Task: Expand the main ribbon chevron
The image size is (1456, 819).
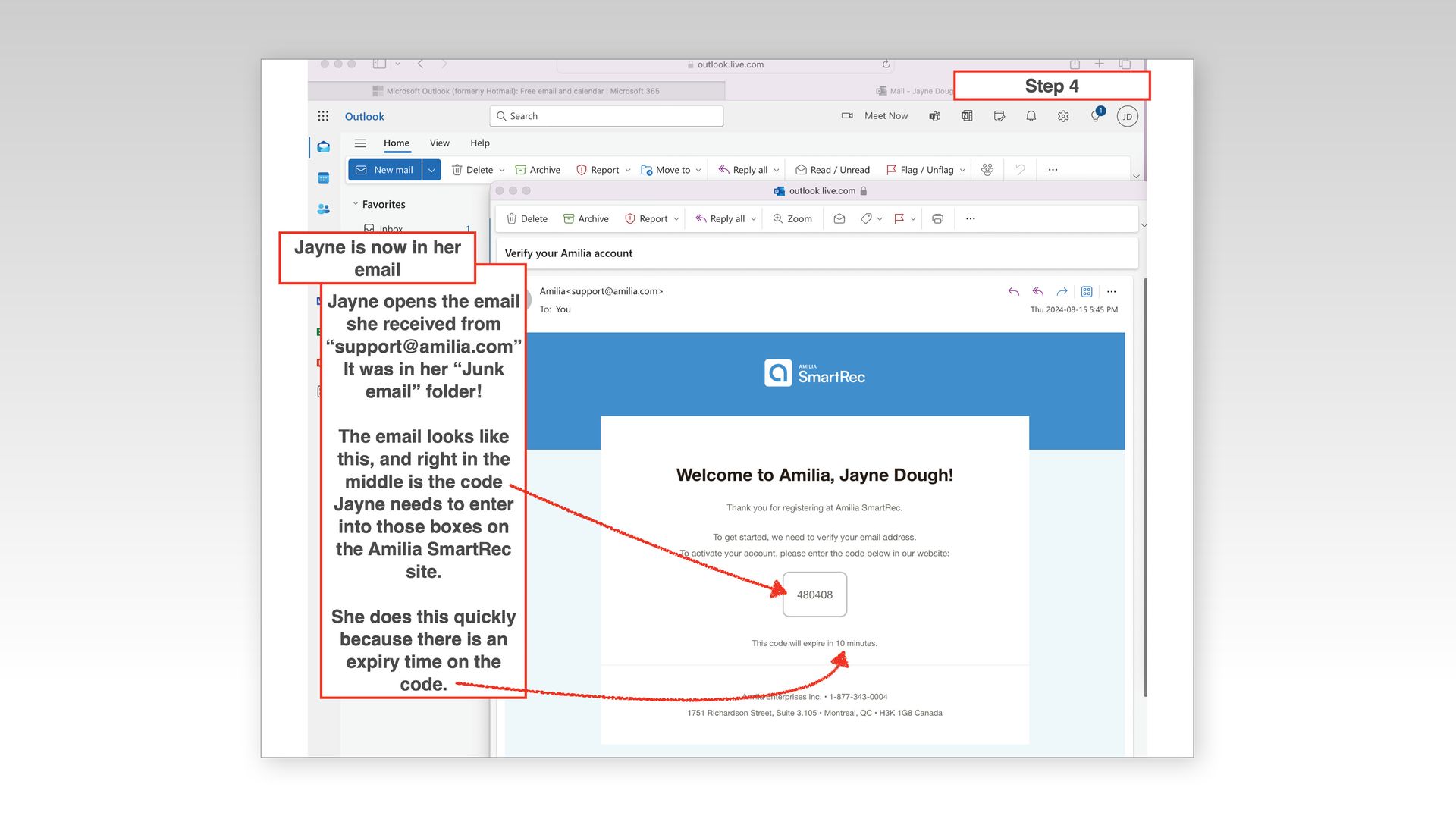Action: 1136,176
